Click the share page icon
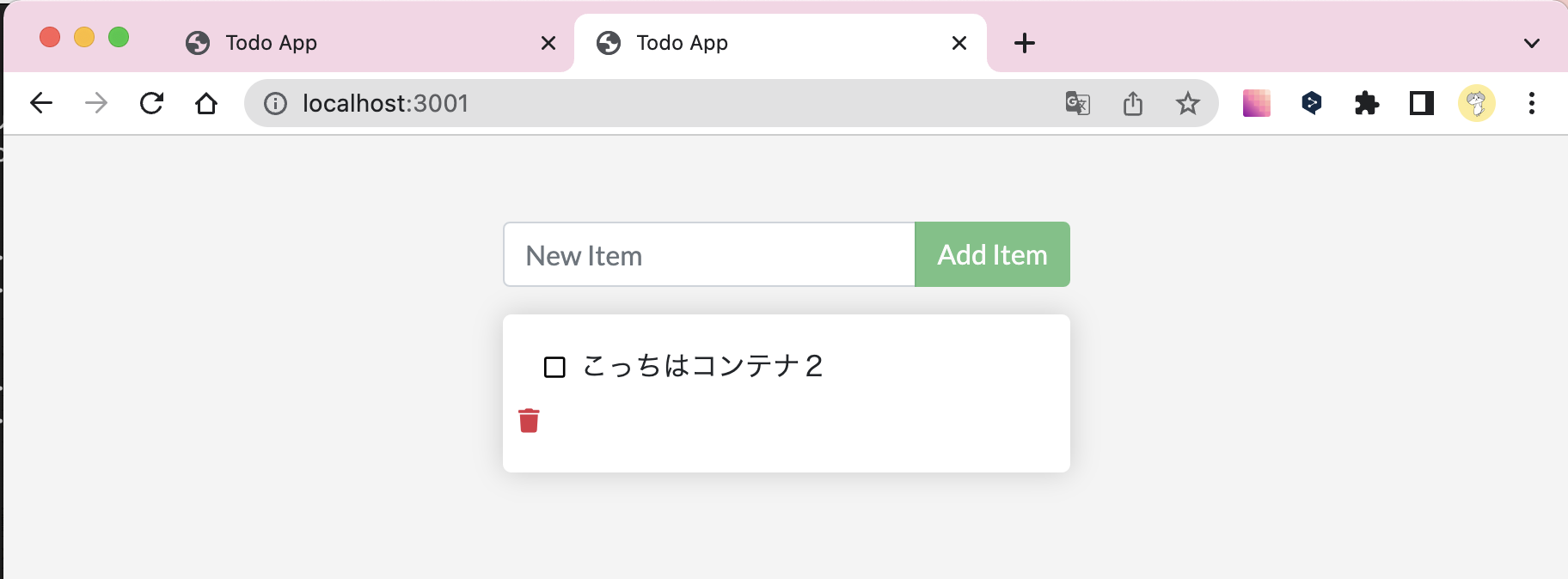The height and width of the screenshot is (579, 1568). (1132, 104)
